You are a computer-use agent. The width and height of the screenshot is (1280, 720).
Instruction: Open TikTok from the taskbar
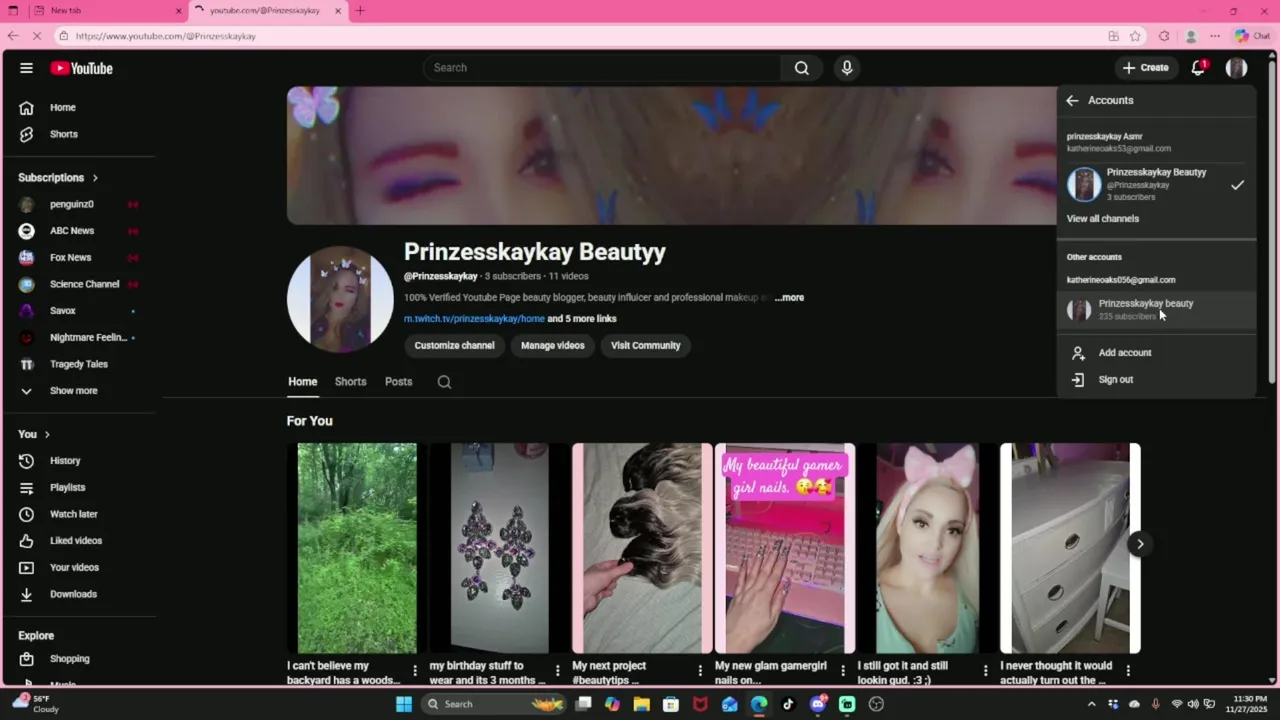coord(788,704)
